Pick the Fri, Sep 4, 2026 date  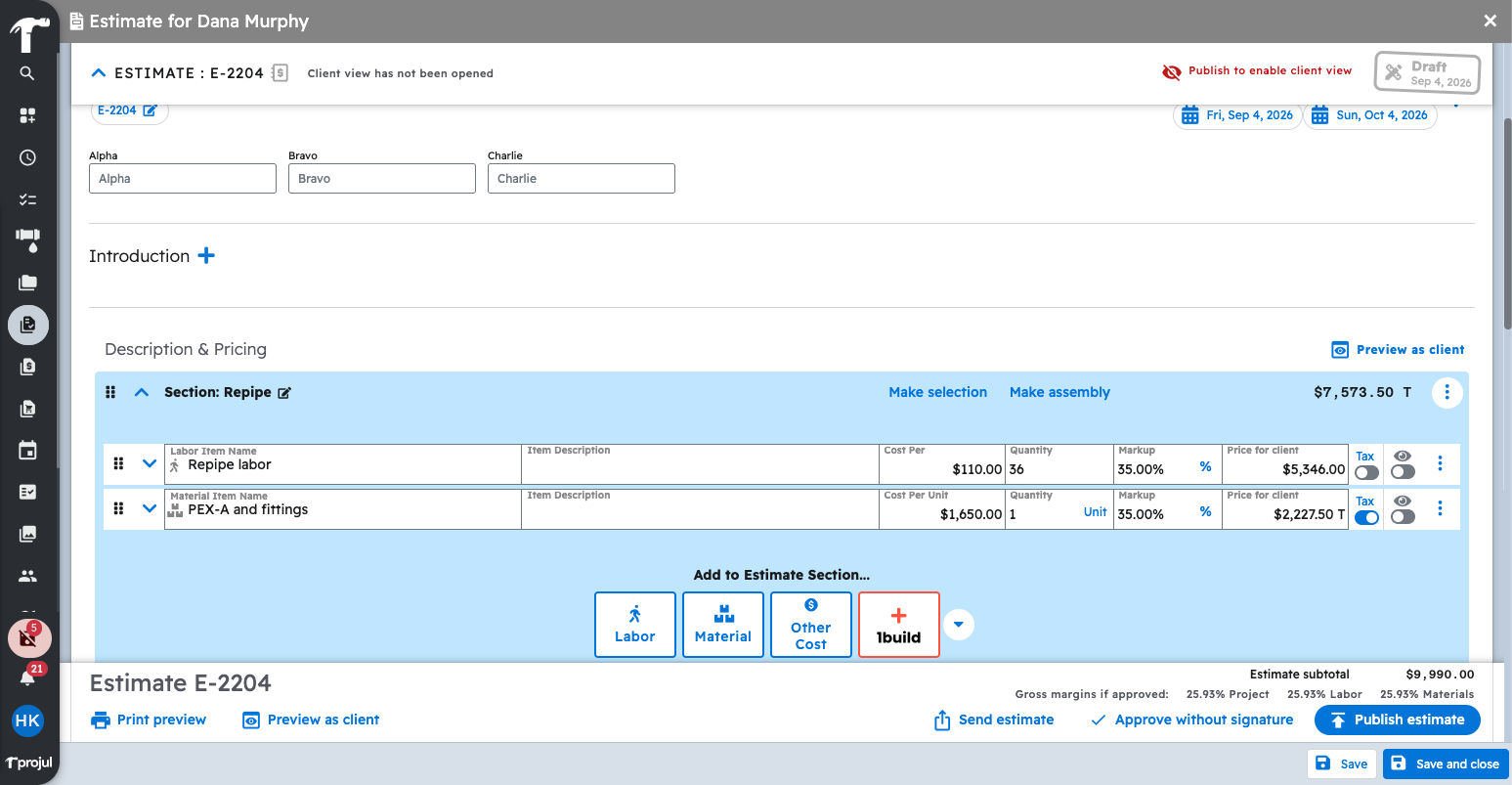(x=1237, y=115)
